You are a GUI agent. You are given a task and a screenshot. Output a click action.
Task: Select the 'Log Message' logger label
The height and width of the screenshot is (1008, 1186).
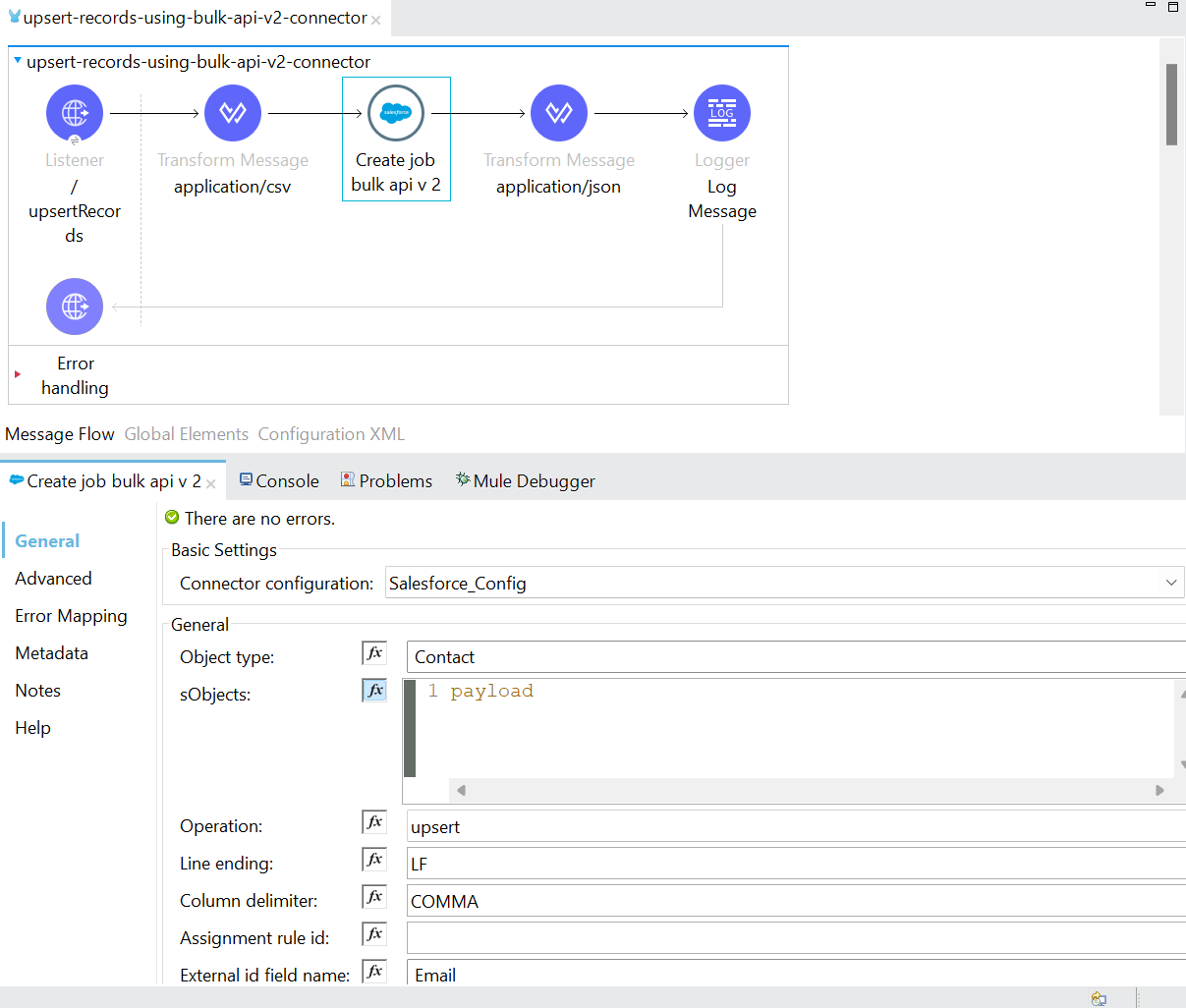722,198
